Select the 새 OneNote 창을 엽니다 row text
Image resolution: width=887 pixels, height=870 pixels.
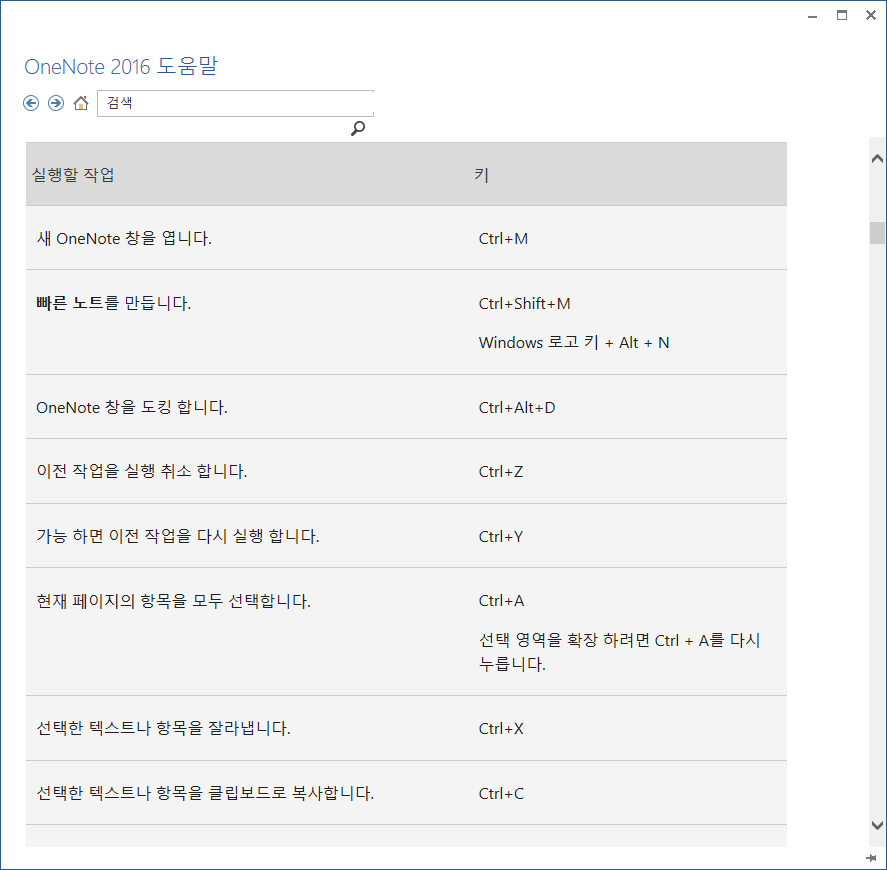tap(124, 238)
